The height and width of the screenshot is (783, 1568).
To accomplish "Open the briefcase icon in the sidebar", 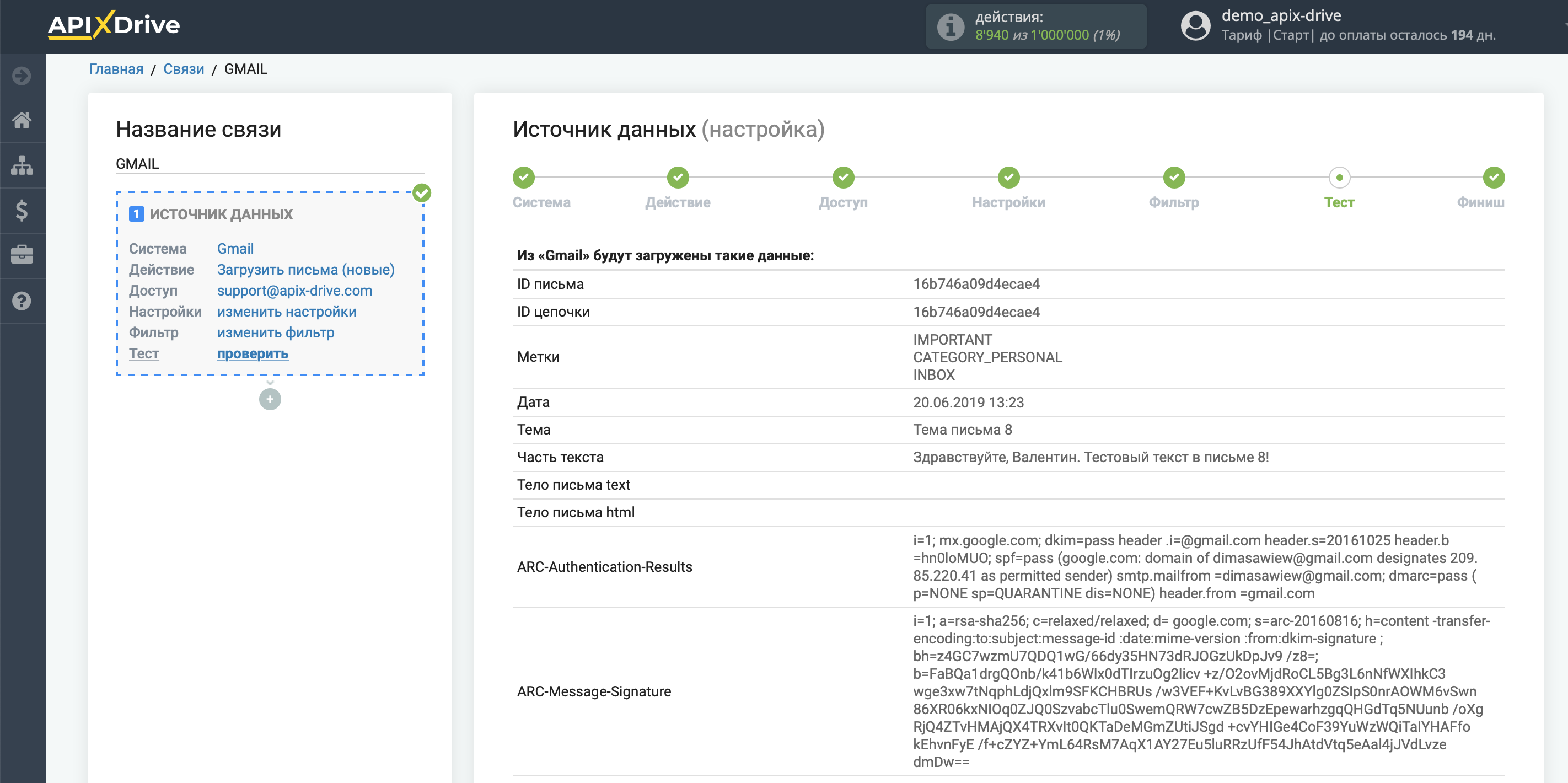I will tap(22, 255).
